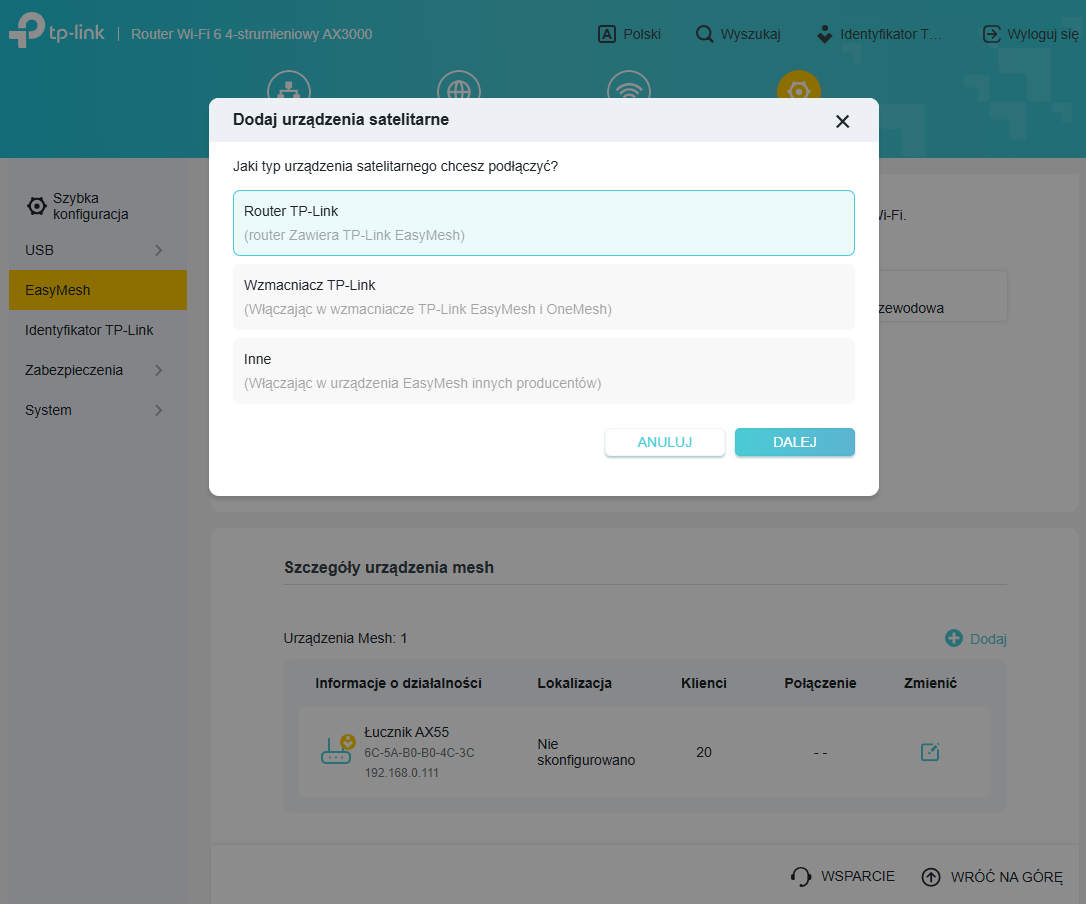
Task: Click the Szybka konfiguracja gear icon
Action: (x=37, y=206)
